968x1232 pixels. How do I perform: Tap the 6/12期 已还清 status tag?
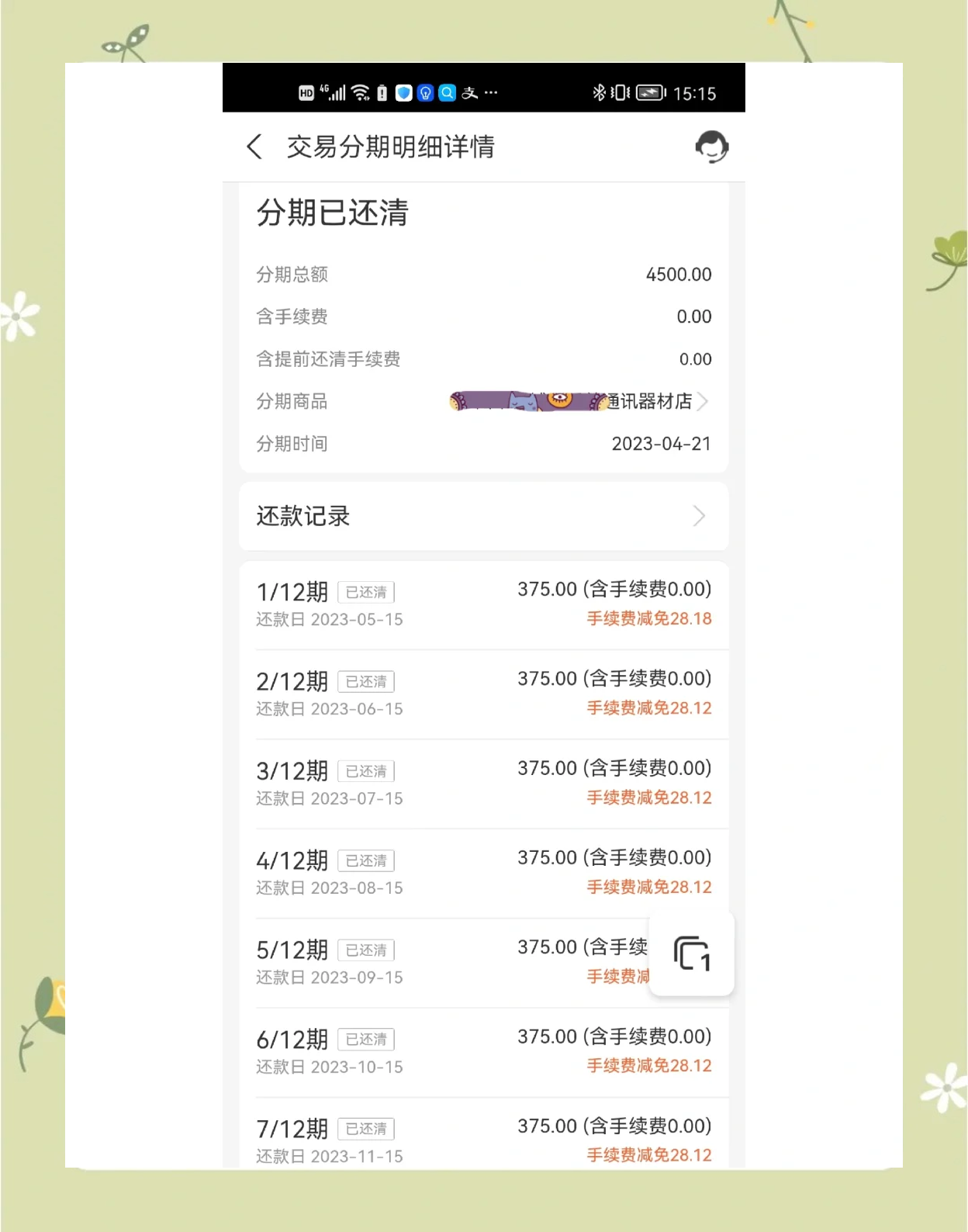[366, 1039]
